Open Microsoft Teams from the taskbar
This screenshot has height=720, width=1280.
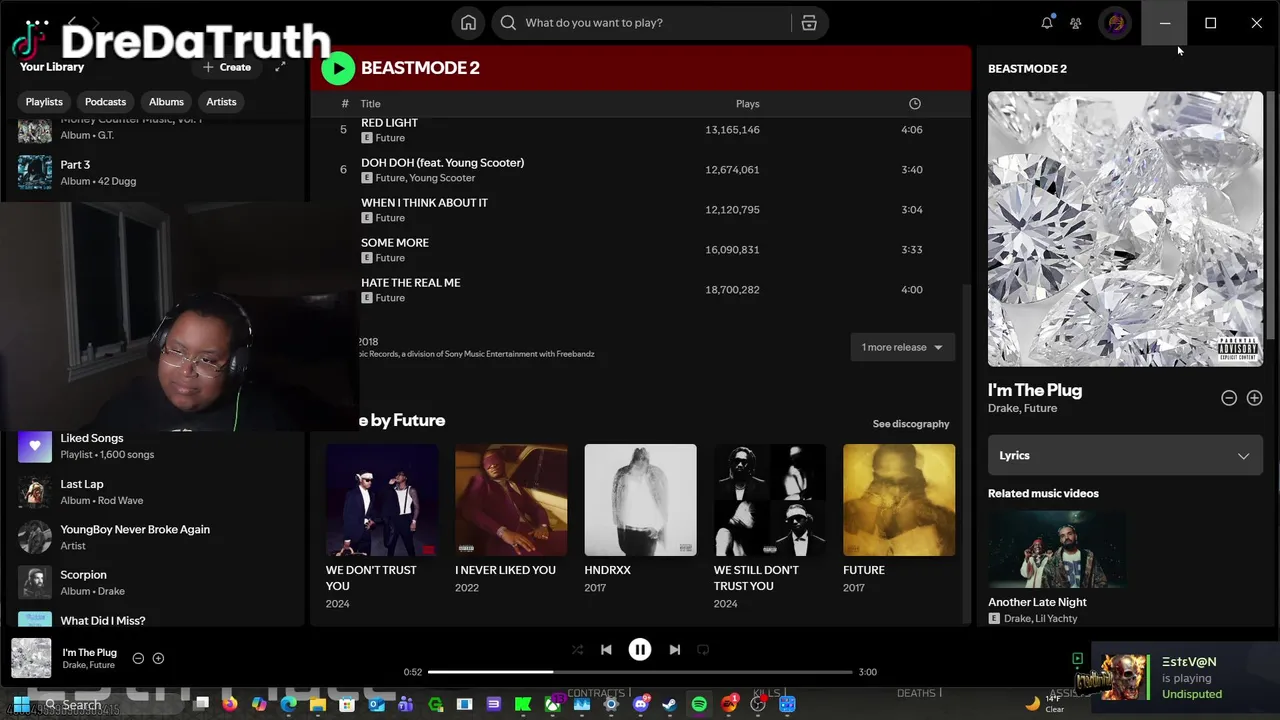pyautogui.click(x=405, y=704)
